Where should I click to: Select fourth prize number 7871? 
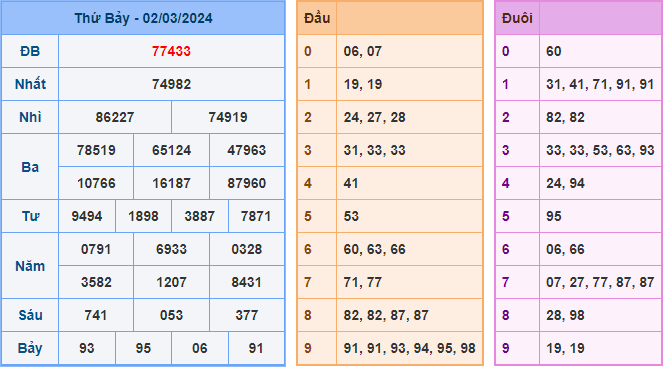(256, 216)
